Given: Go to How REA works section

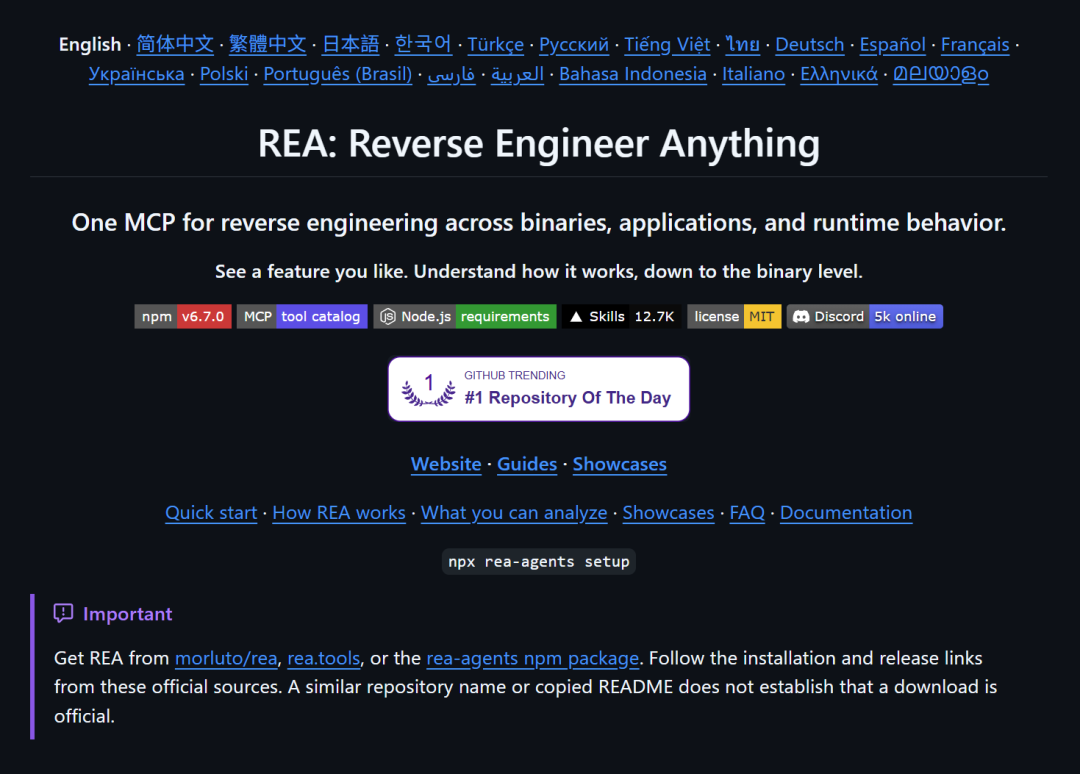Looking at the screenshot, I should click(x=339, y=513).
